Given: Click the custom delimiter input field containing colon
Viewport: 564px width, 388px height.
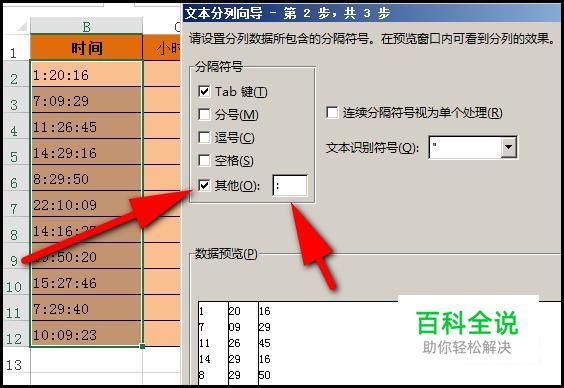Looking at the screenshot, I should tap(290, 186).
